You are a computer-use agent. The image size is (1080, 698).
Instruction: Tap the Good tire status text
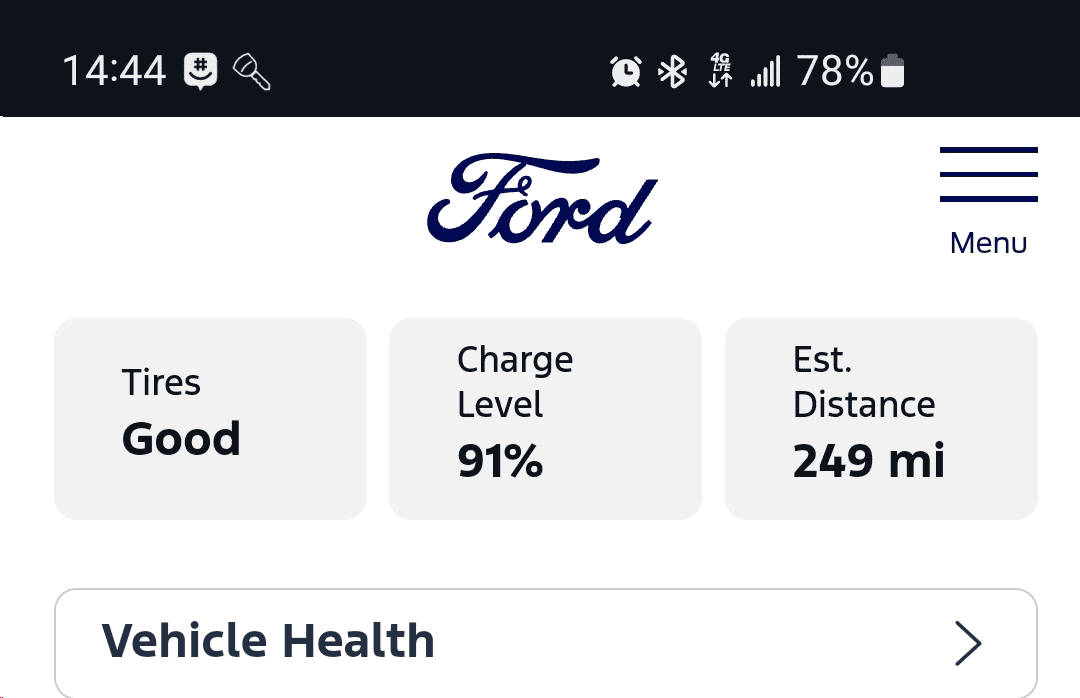point(181,439)
